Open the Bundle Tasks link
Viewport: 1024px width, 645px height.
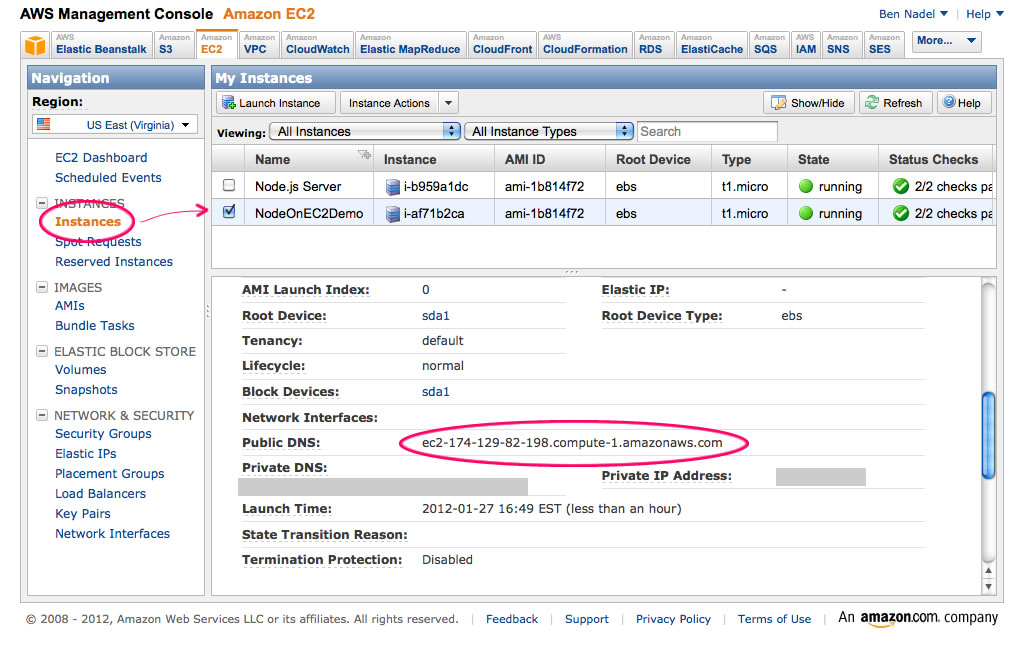(95, 325)
